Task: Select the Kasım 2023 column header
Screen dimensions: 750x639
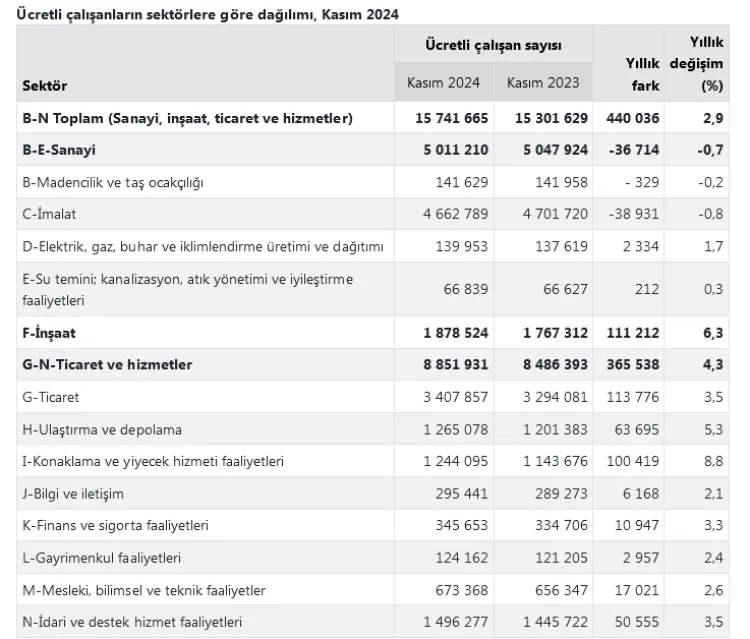Action: (x=543, y=83)
